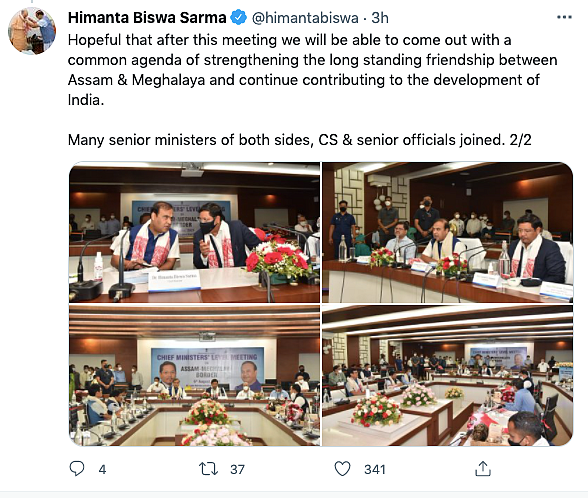Open the 3h timestamp permalink
588x498 pixels.
(x=380, y=18)
